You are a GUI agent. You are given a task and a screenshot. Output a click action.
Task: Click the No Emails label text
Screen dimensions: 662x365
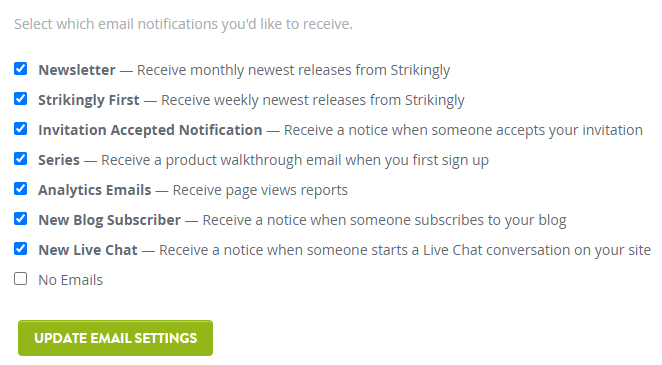click(71, 280)
